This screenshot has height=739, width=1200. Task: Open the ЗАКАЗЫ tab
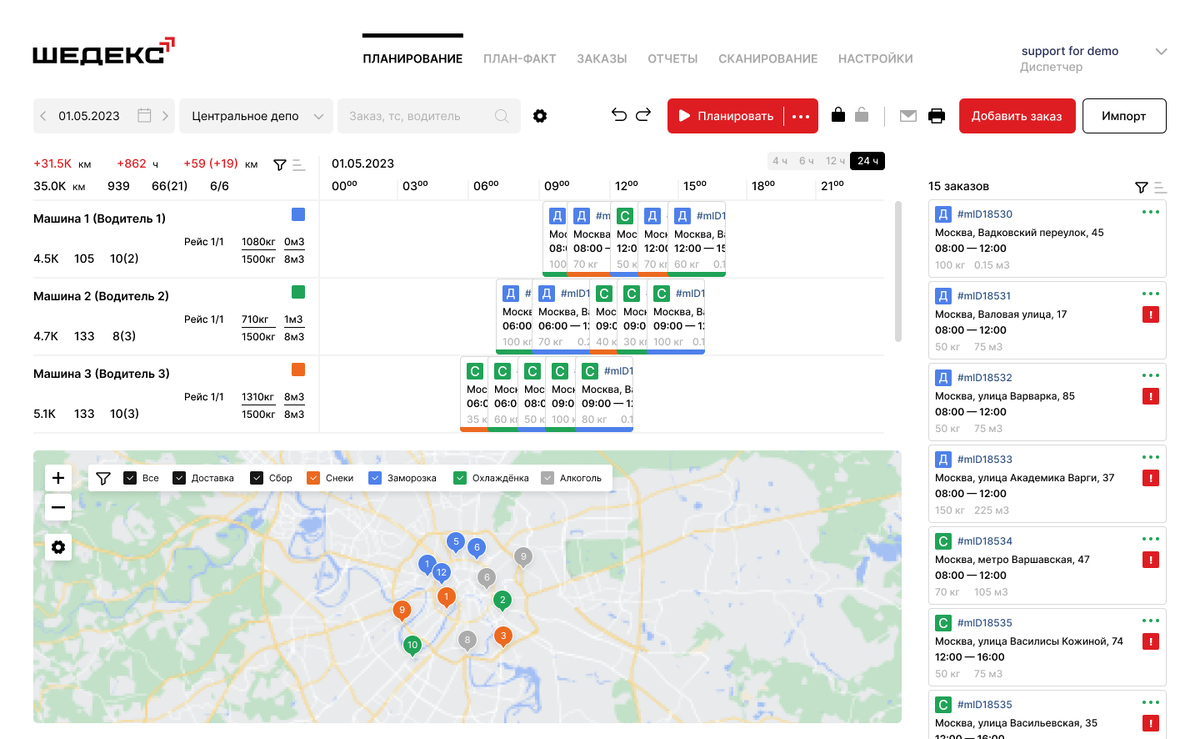pyautogui.click(x=602, y=59)
